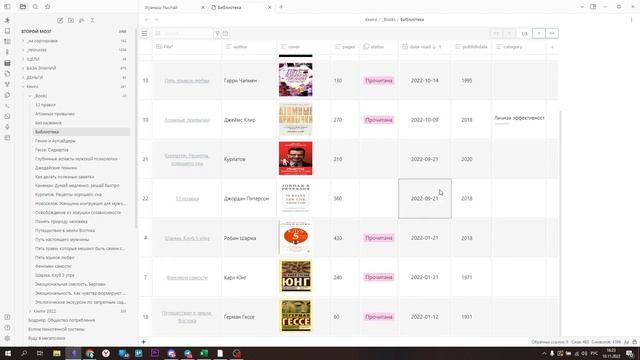Open settings gear at sidebar bottom
This screenshot has width=640, height=360.
click(7, 338)
